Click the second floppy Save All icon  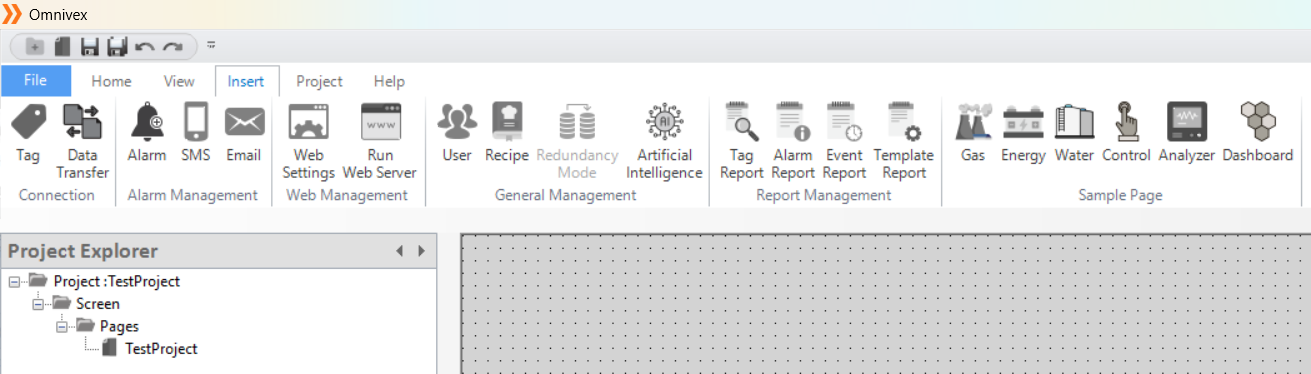coord(117,46)
